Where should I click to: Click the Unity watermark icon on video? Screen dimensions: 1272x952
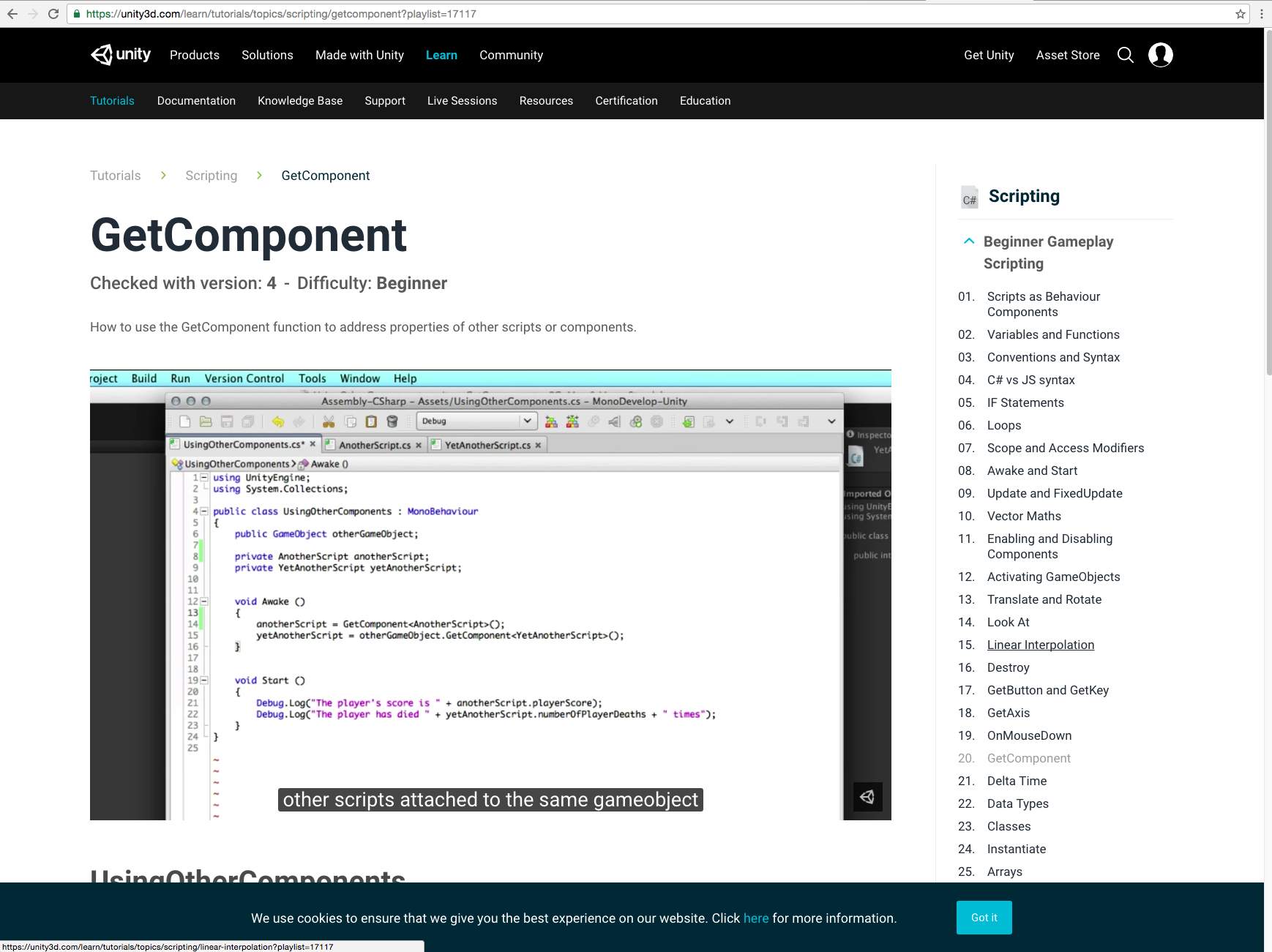coord(868,797)
